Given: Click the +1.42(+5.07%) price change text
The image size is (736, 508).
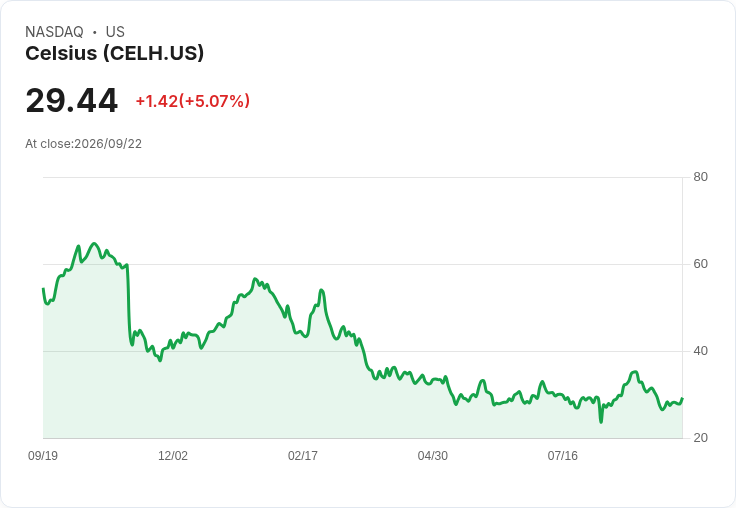Looking at the screenshot, I should pyautogui.click(x=192, y=101).
